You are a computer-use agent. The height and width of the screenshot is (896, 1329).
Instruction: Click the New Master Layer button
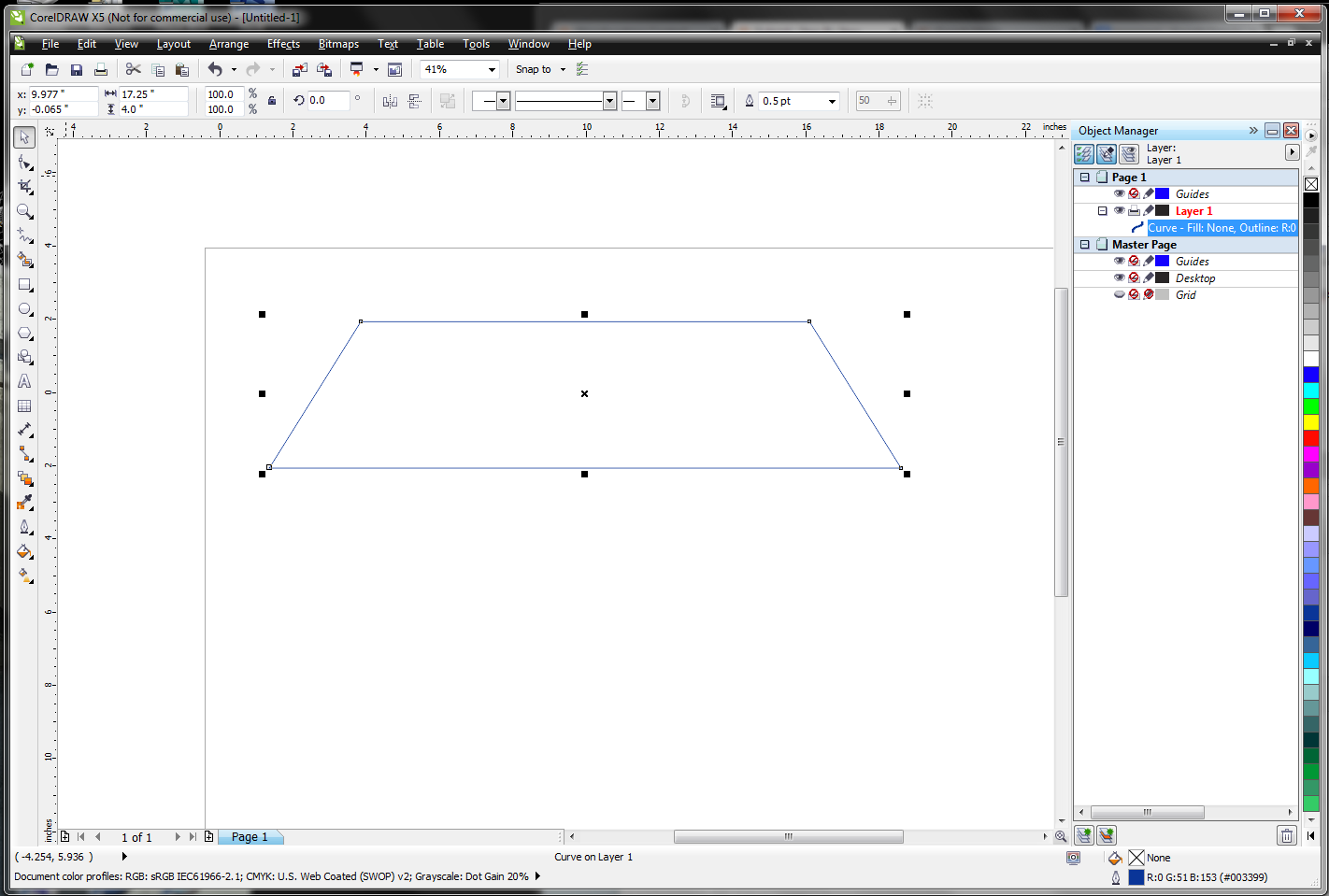1107,835
